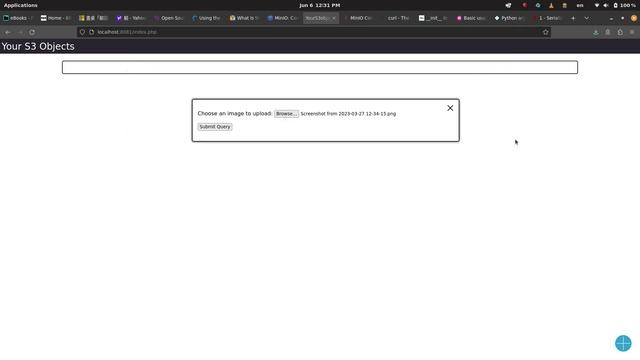Switch to the curl - The... tab
Image resolution: width=640 pixels, height=360 pixels.
click(x=396, y=18)
